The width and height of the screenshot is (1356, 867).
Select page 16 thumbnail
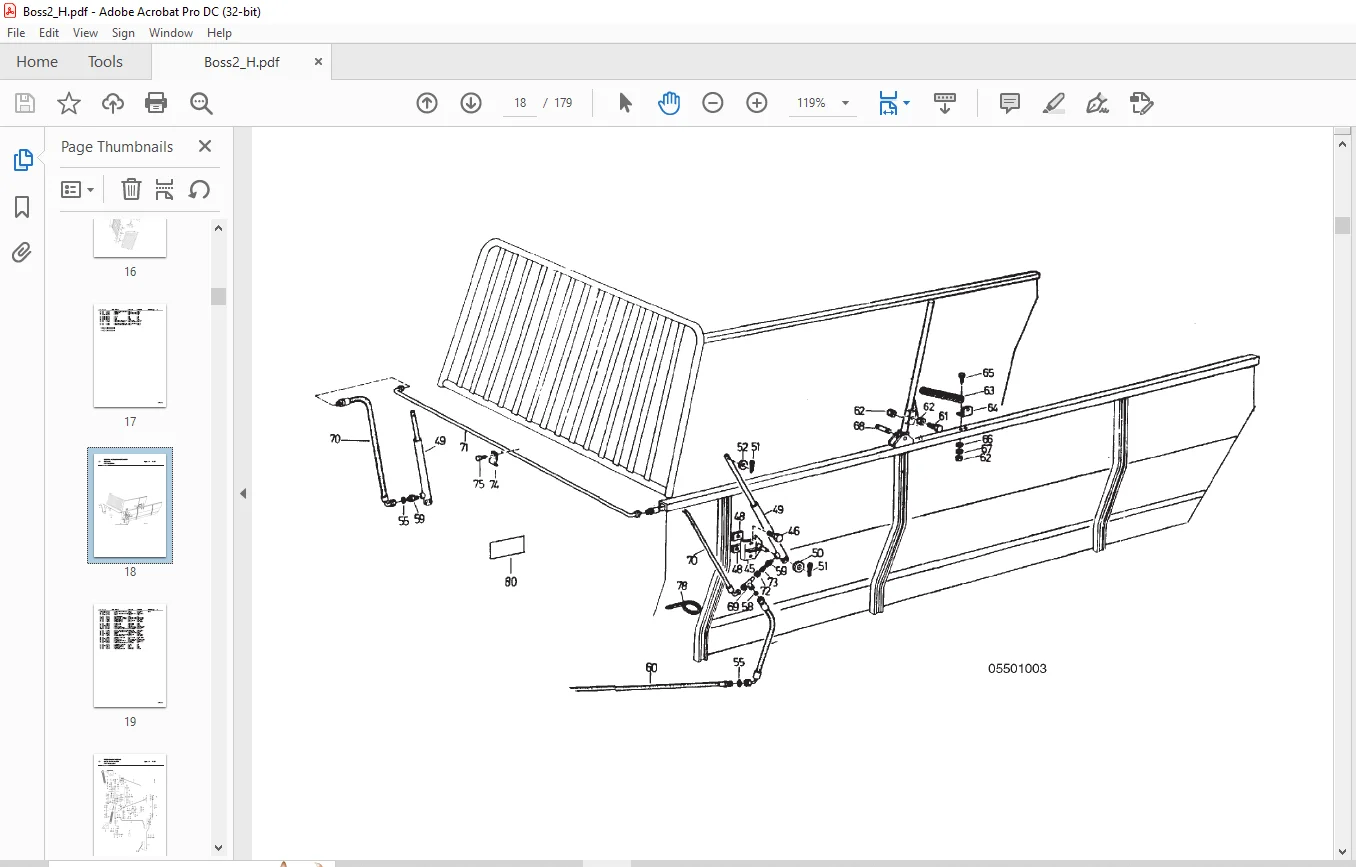pyautogui.click(x=130, y=239)
